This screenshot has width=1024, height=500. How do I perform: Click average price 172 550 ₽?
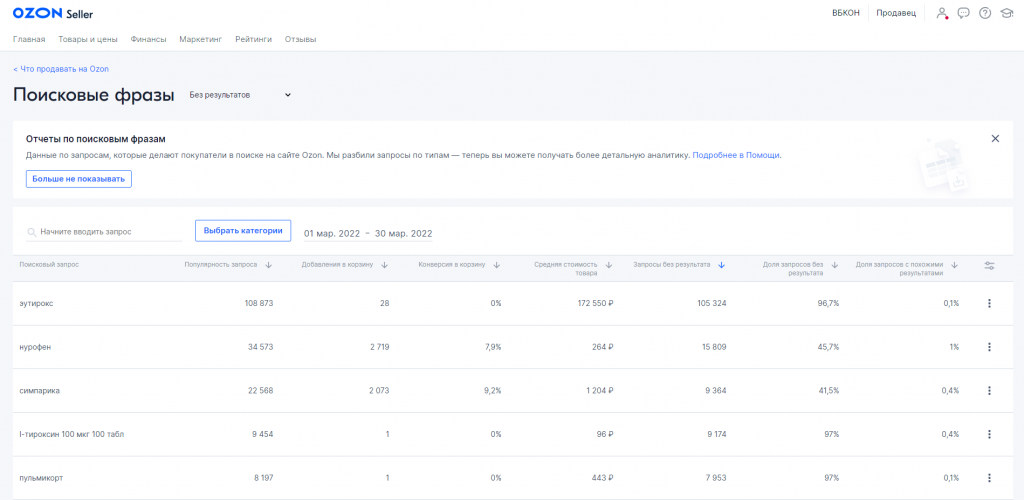594,304
